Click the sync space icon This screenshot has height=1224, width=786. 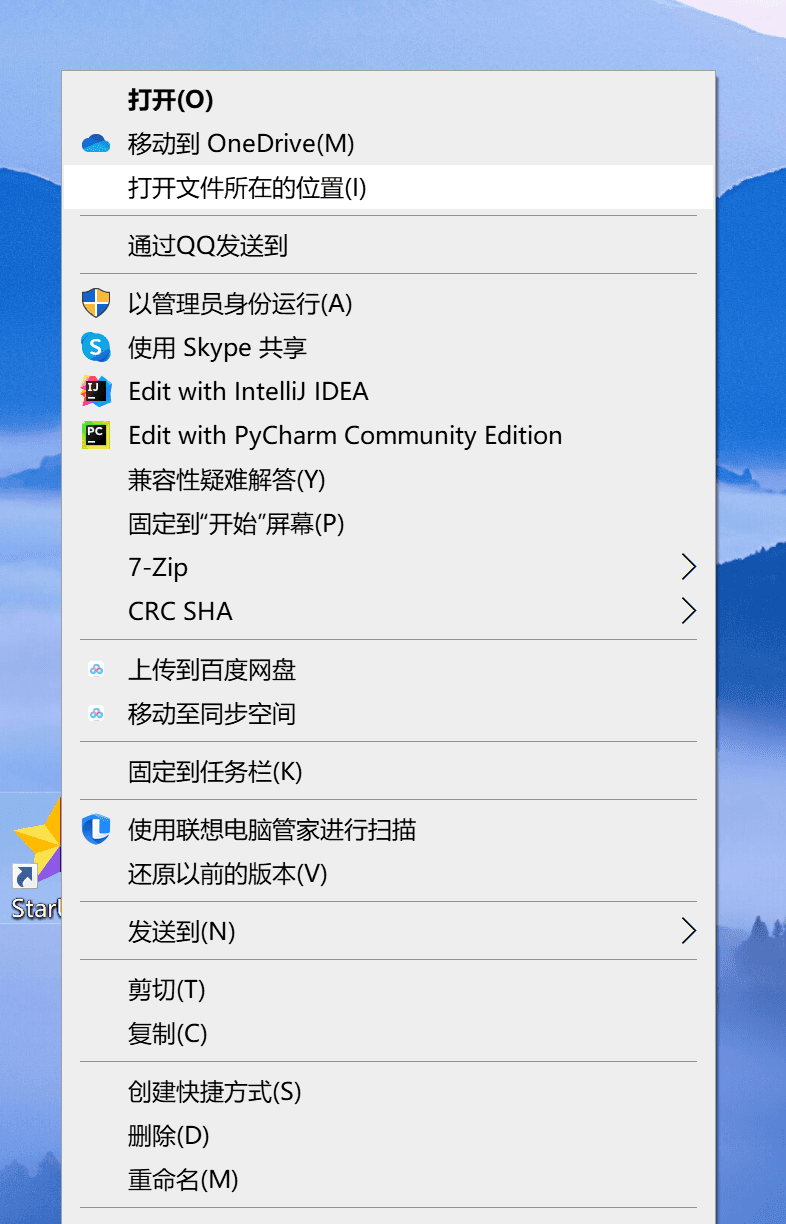[x=96, y=713]
